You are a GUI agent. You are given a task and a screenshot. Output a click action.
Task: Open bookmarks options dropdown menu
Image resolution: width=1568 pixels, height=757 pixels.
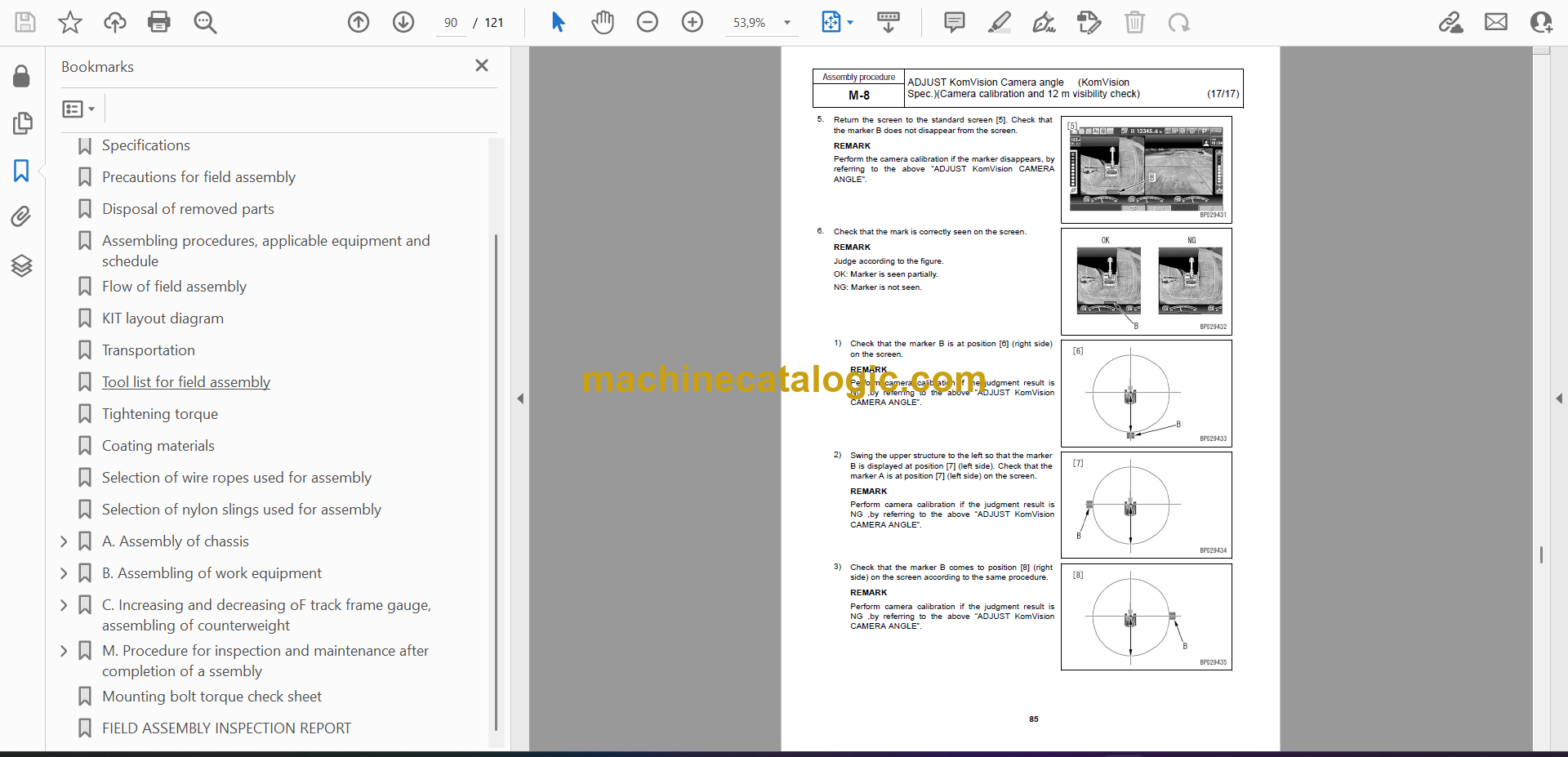tap(78, 109)
